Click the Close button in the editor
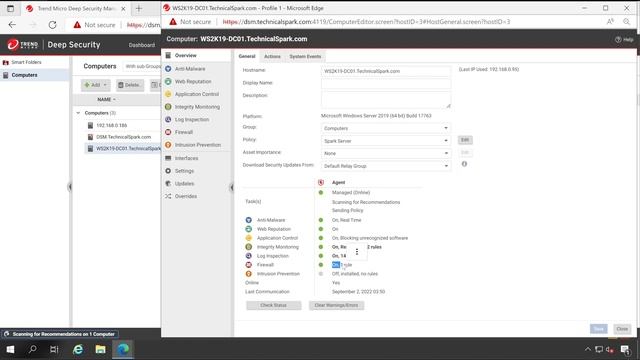This screenshot has height=360, width=640. click(x=622, y=329)
